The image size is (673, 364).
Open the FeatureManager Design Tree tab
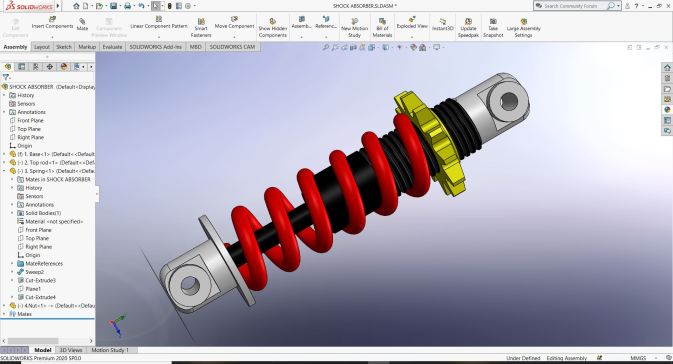pyautogui.click(x=8, y=67)
